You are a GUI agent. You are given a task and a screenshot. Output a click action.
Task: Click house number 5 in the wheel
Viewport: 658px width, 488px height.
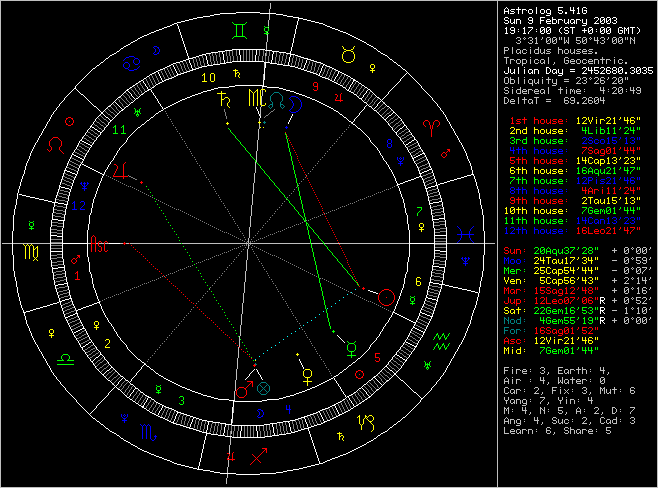[x=377, y=358]
